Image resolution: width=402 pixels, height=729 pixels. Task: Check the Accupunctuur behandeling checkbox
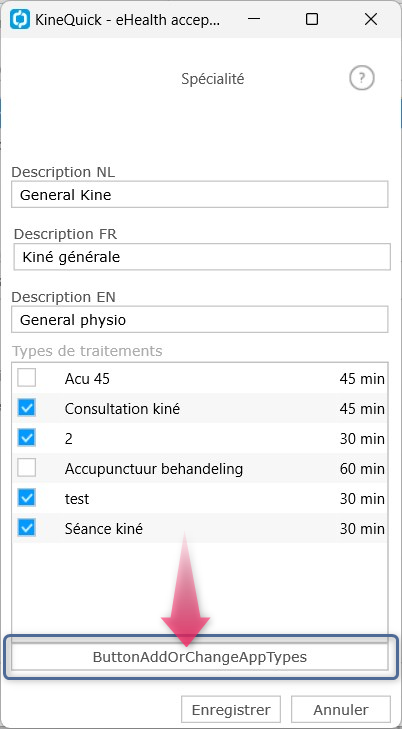(26, 468)
